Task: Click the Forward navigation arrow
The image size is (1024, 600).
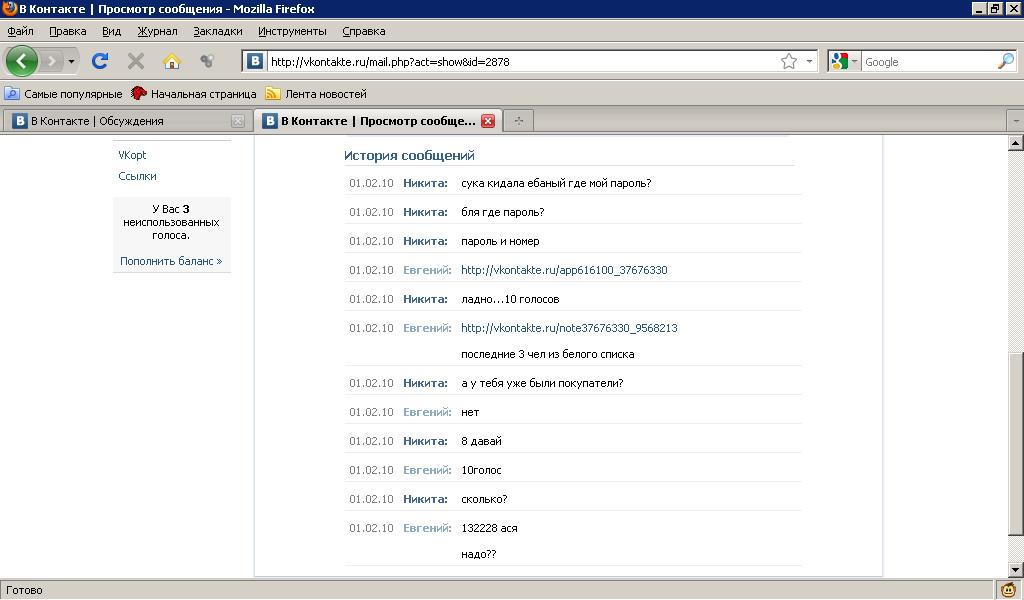Action: coord(52,61)
